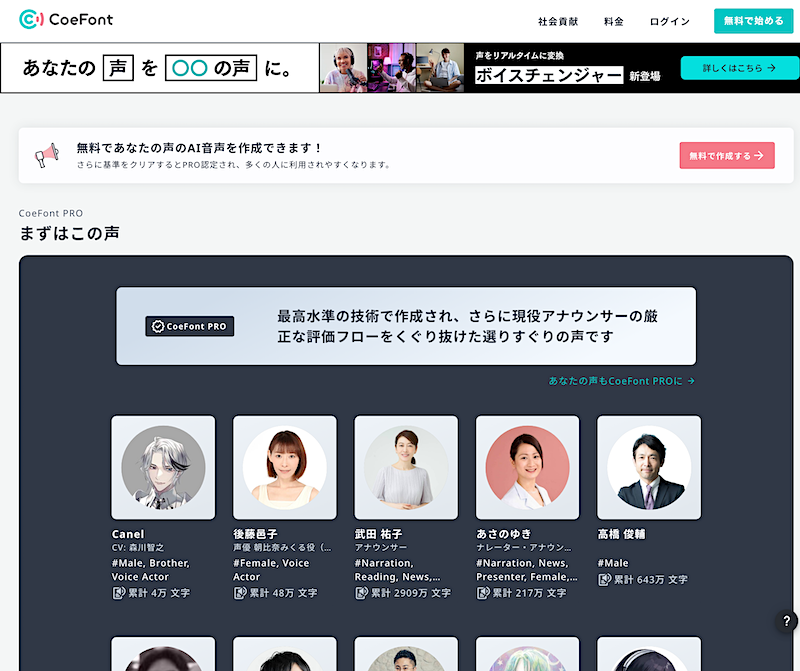The image size is (800, 671).
Task: Click the 詳しくはこちら arrow button
Action: click(x=739, y=68)
